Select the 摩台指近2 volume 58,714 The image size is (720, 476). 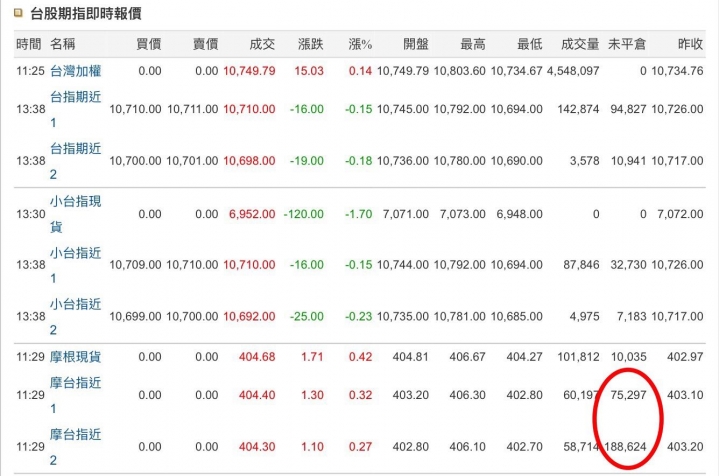tap(581, 447)
